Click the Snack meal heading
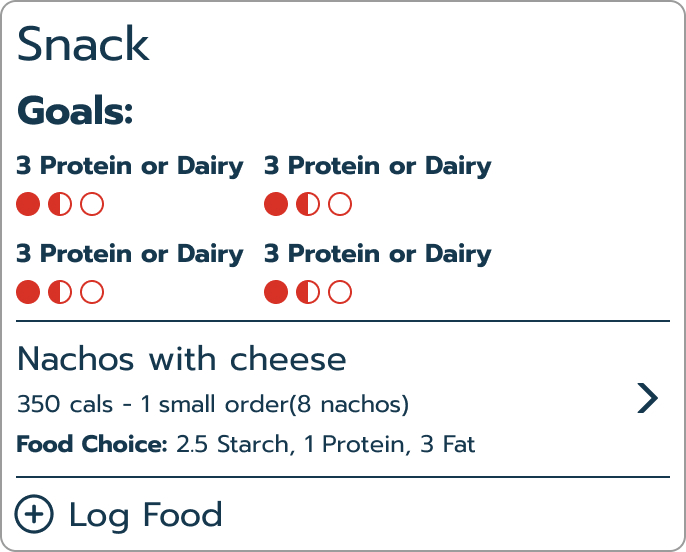686x552 pixels. (83, 45)
